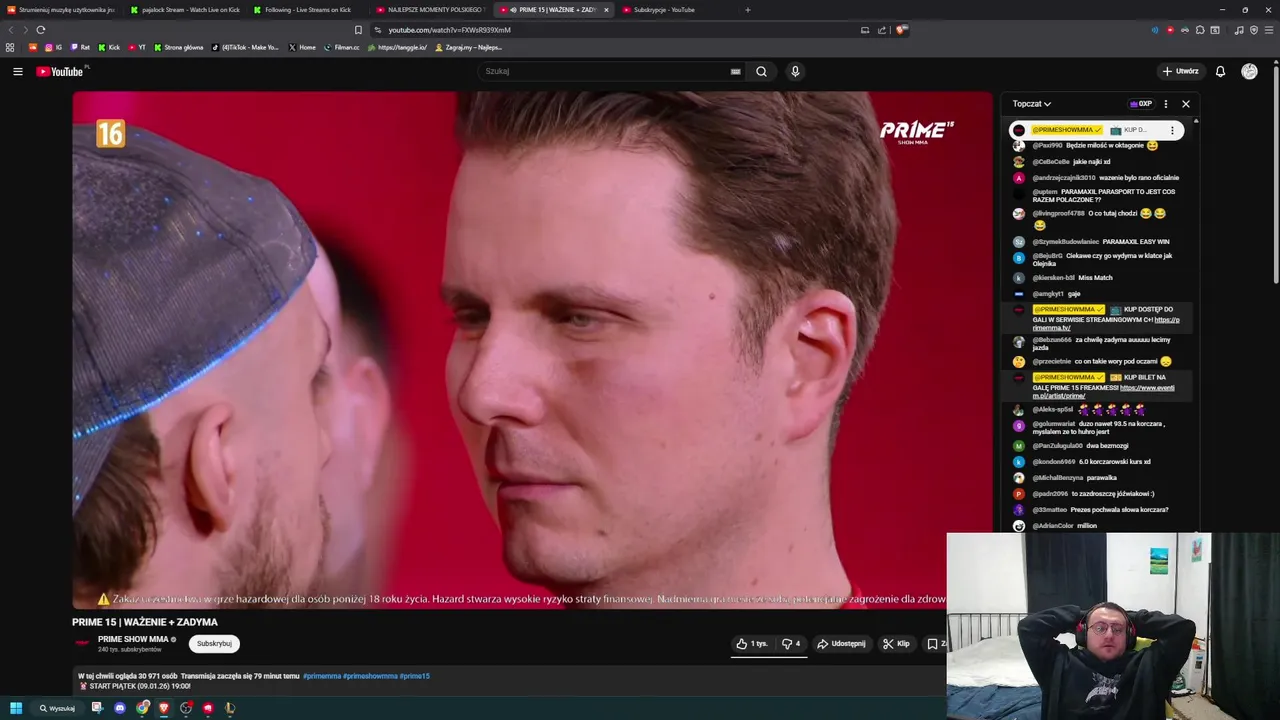Viewport: 1280px width, 720px height.
Task: Close the live chat panel
Action: point(1186,104)
